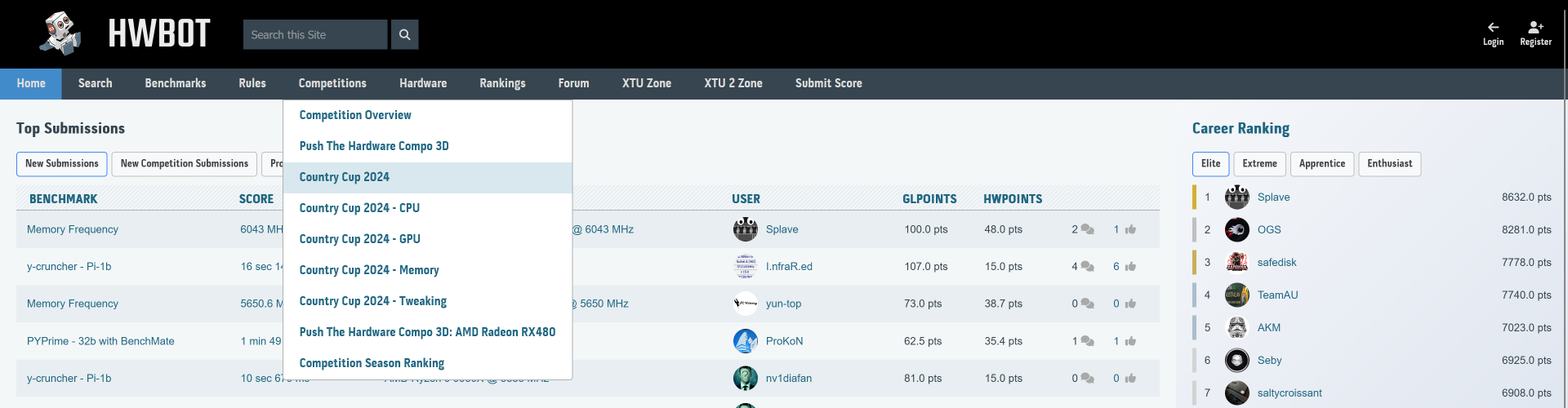Open the Rules navigation menu
Viewport: 1568px width, 408px height.
pos(252,83)
